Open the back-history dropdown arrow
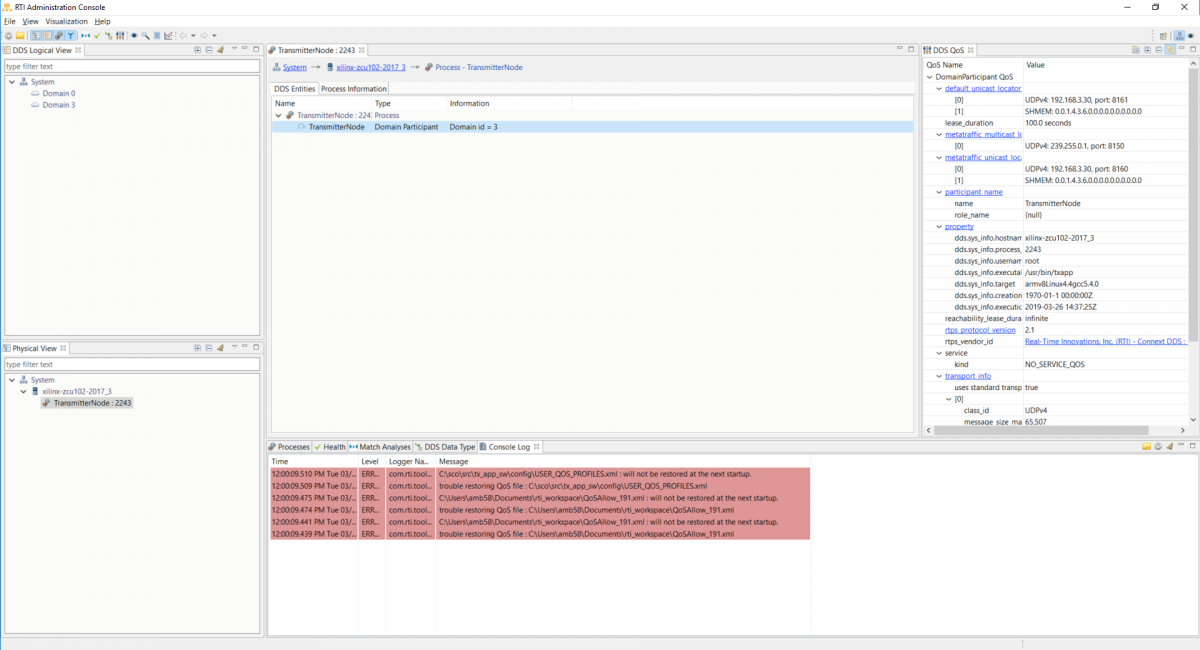1200x650 pixels. tap(193, 35)
